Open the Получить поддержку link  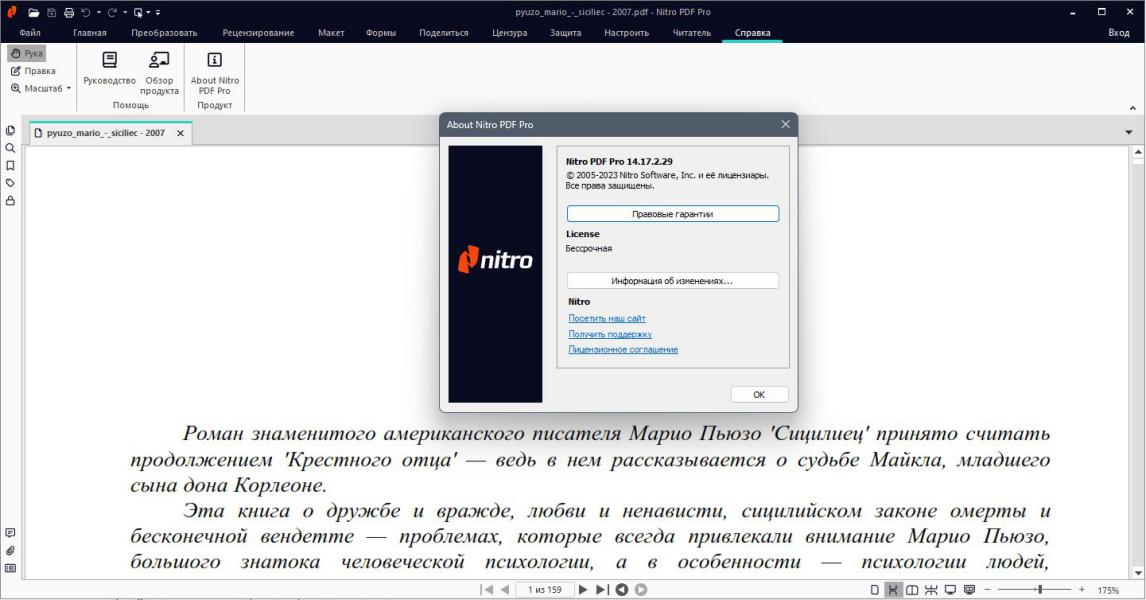610,334
